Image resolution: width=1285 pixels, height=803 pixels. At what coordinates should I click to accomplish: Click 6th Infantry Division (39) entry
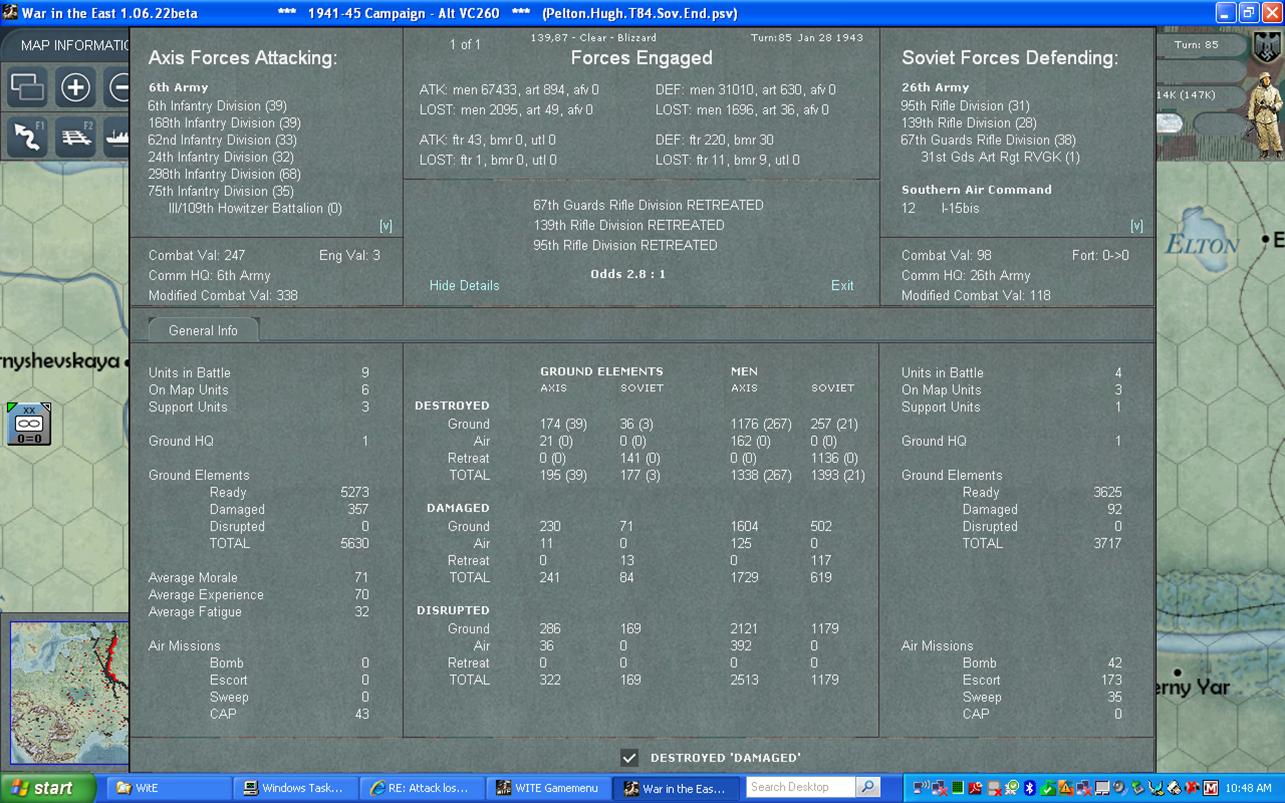click(217, 106)
